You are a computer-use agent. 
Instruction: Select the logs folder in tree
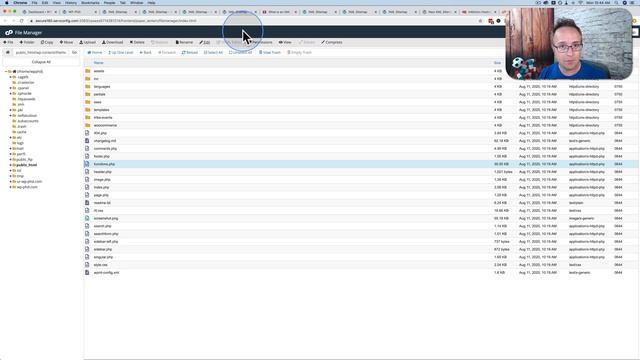tap(20, 143)
